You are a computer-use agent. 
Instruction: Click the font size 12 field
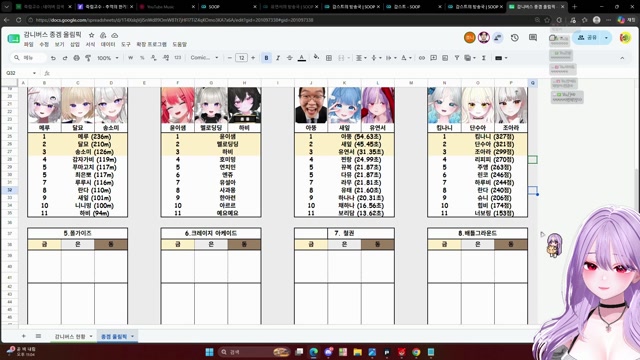(x=241, y=58)
